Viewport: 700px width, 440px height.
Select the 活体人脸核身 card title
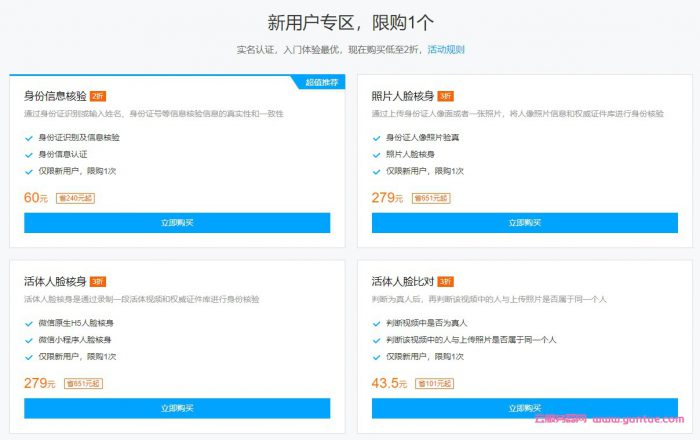(54, 281)
